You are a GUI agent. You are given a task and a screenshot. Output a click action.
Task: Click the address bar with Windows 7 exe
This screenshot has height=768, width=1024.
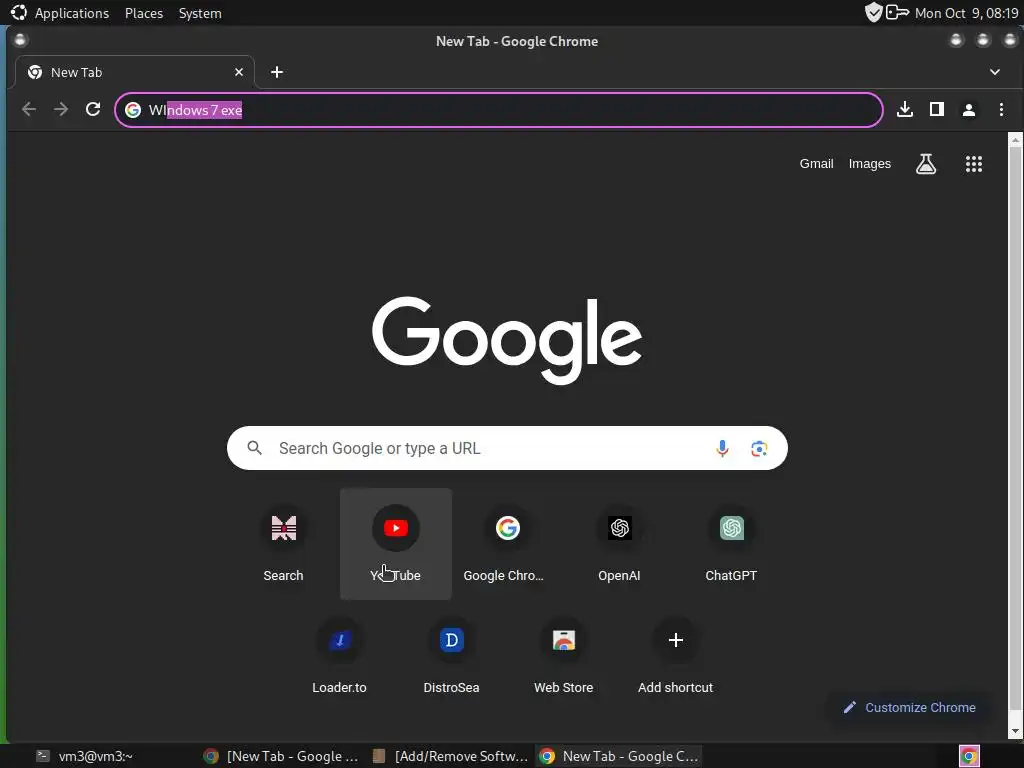(x=498, y=110)
